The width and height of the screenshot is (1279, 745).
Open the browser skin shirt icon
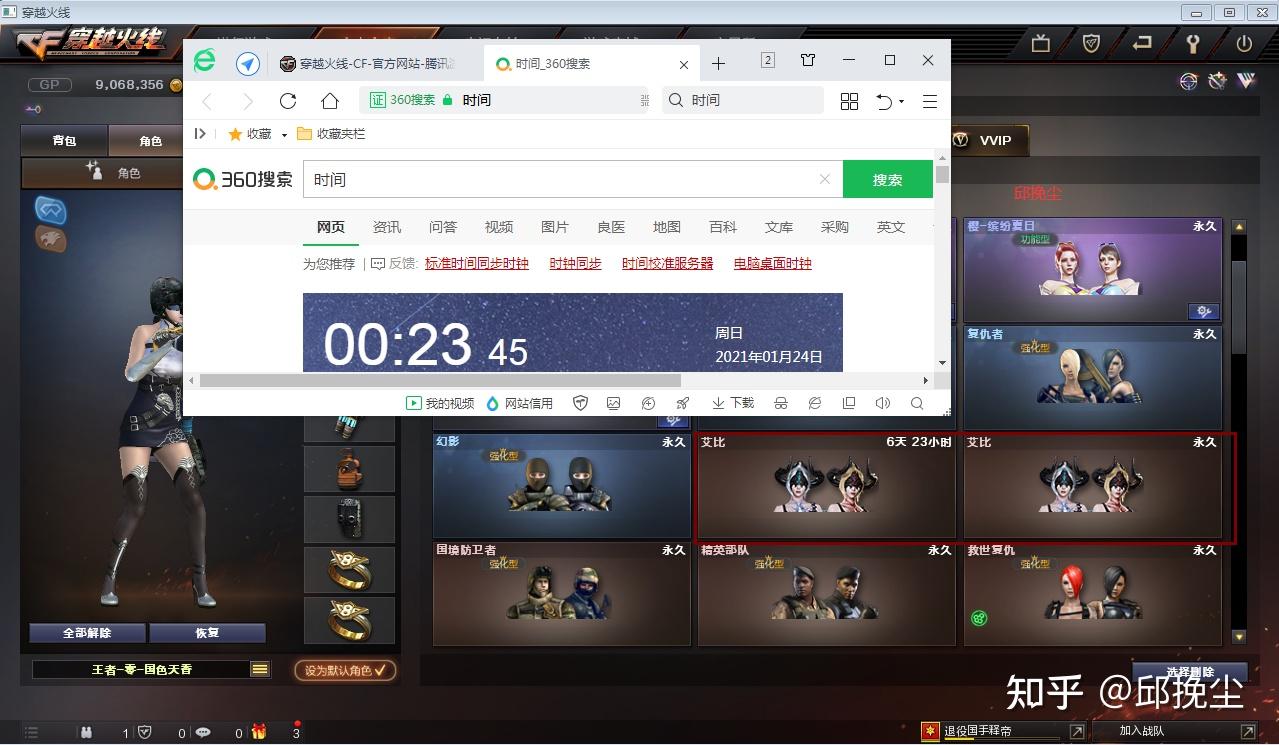click(x=808, y=60)
